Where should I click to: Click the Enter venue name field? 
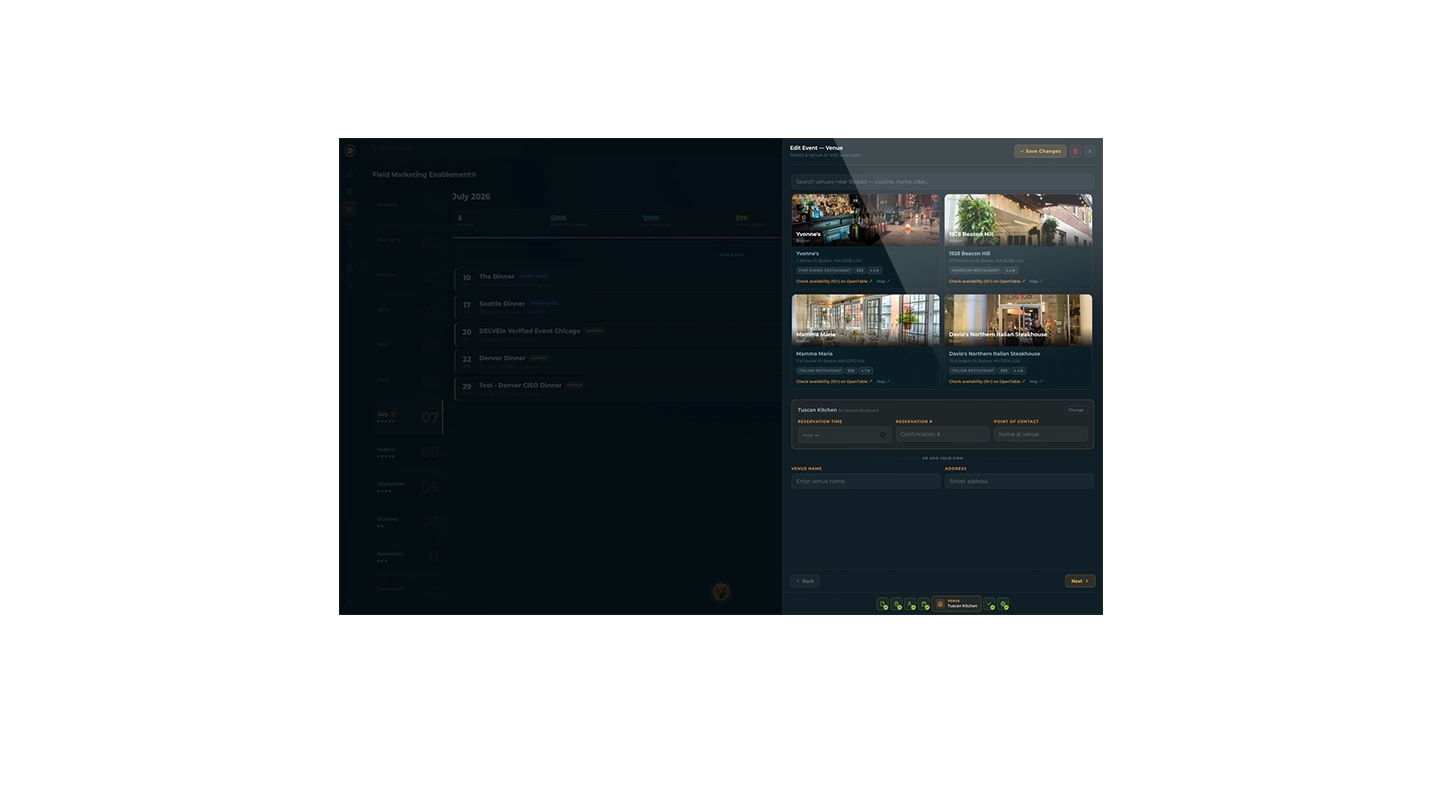click(x=866, y=481)
